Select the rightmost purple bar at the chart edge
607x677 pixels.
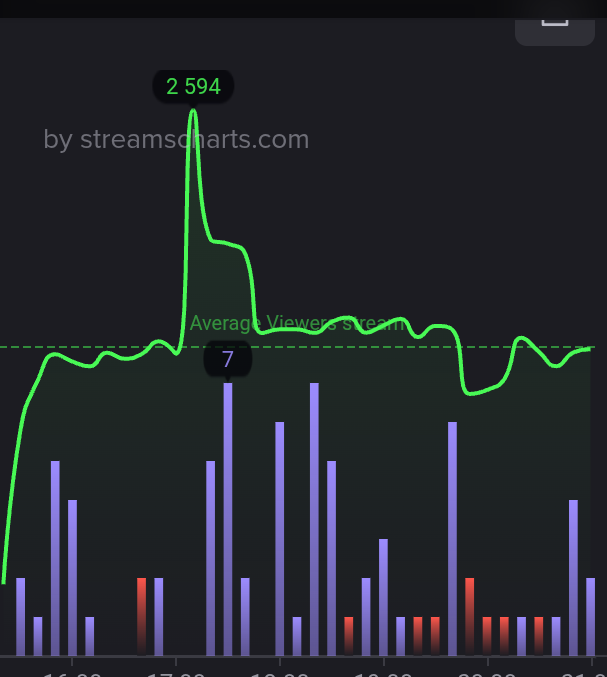point(590,617)
